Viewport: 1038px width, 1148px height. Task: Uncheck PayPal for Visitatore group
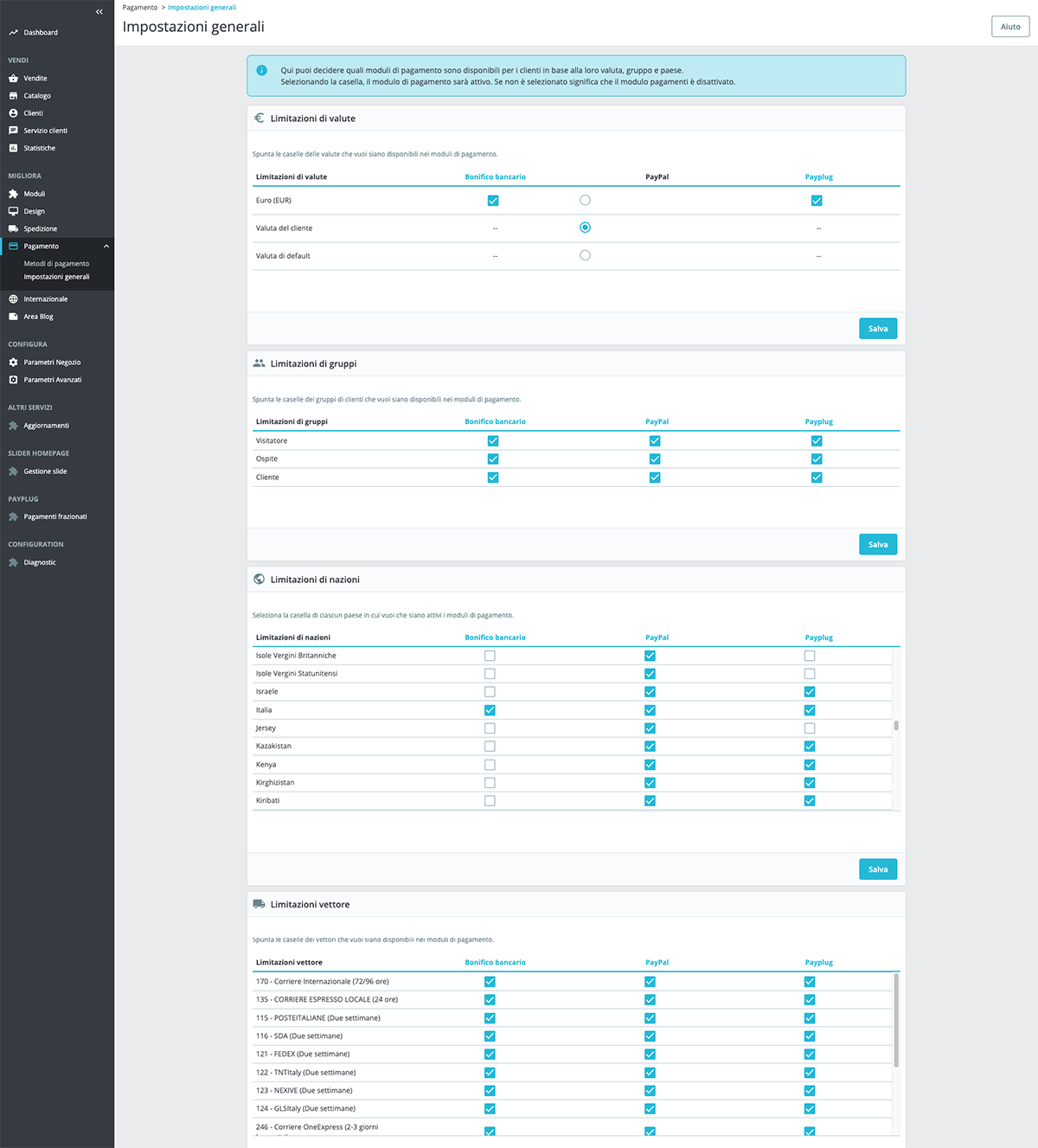click(655, 440)
